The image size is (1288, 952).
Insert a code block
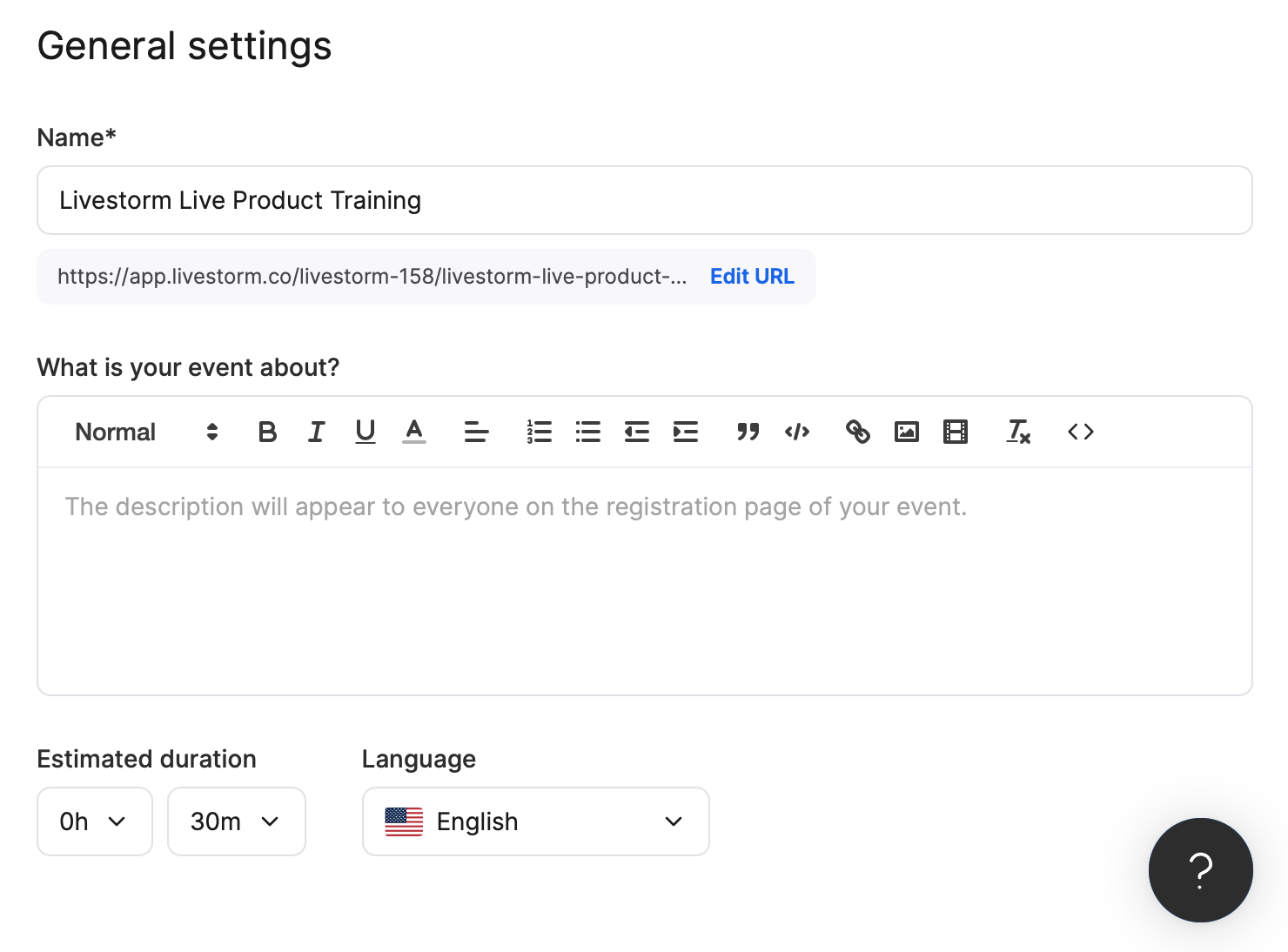797,432
